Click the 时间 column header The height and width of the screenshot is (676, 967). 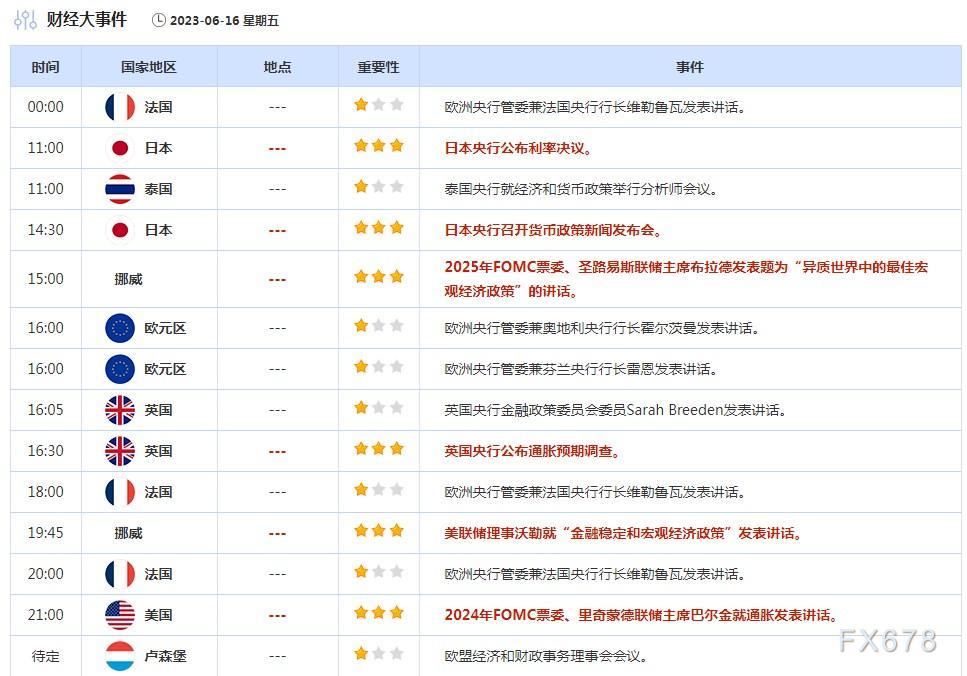[x=44, y=66]
